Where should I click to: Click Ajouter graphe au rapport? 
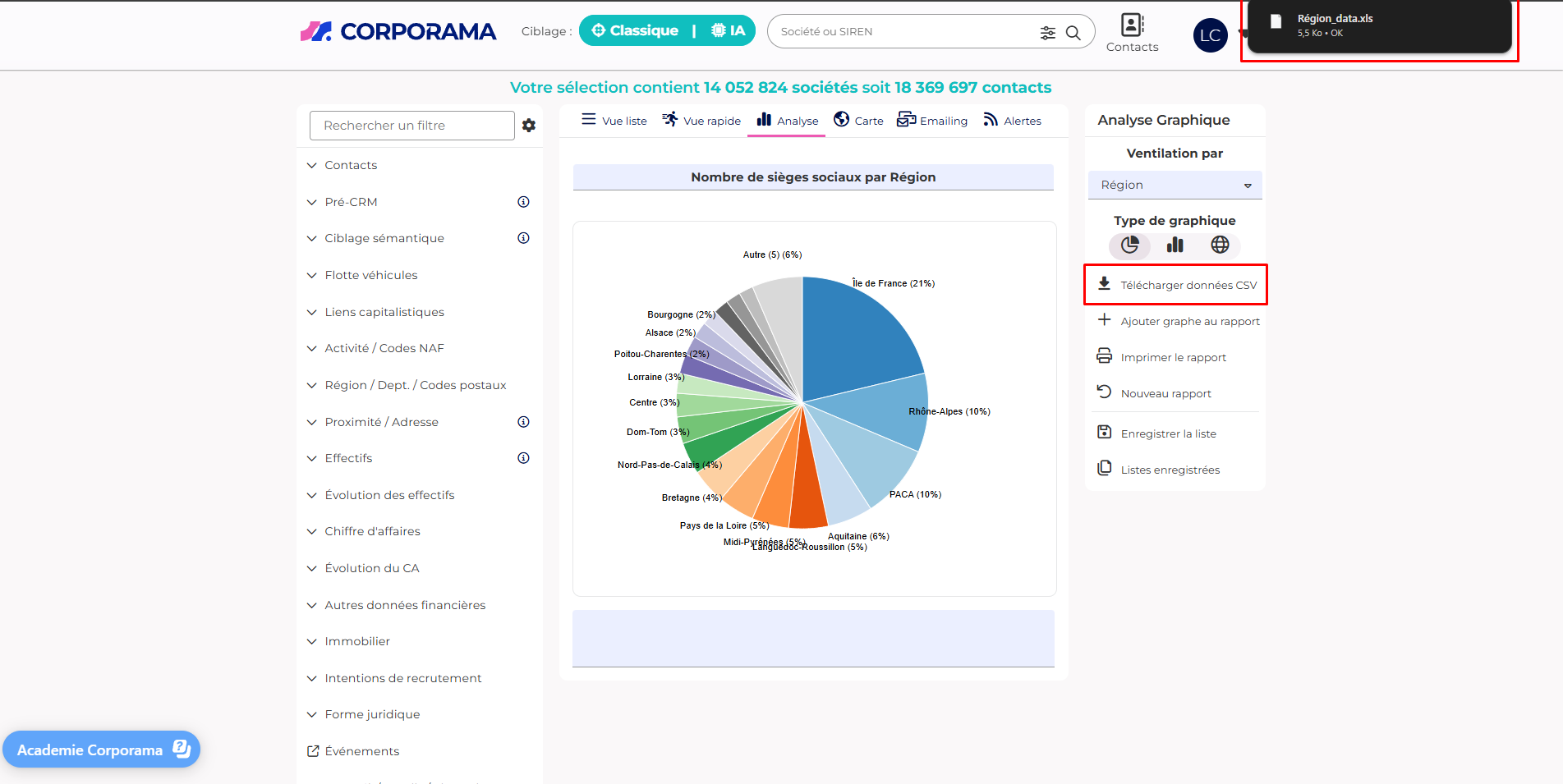click(x=1179, y=321)
